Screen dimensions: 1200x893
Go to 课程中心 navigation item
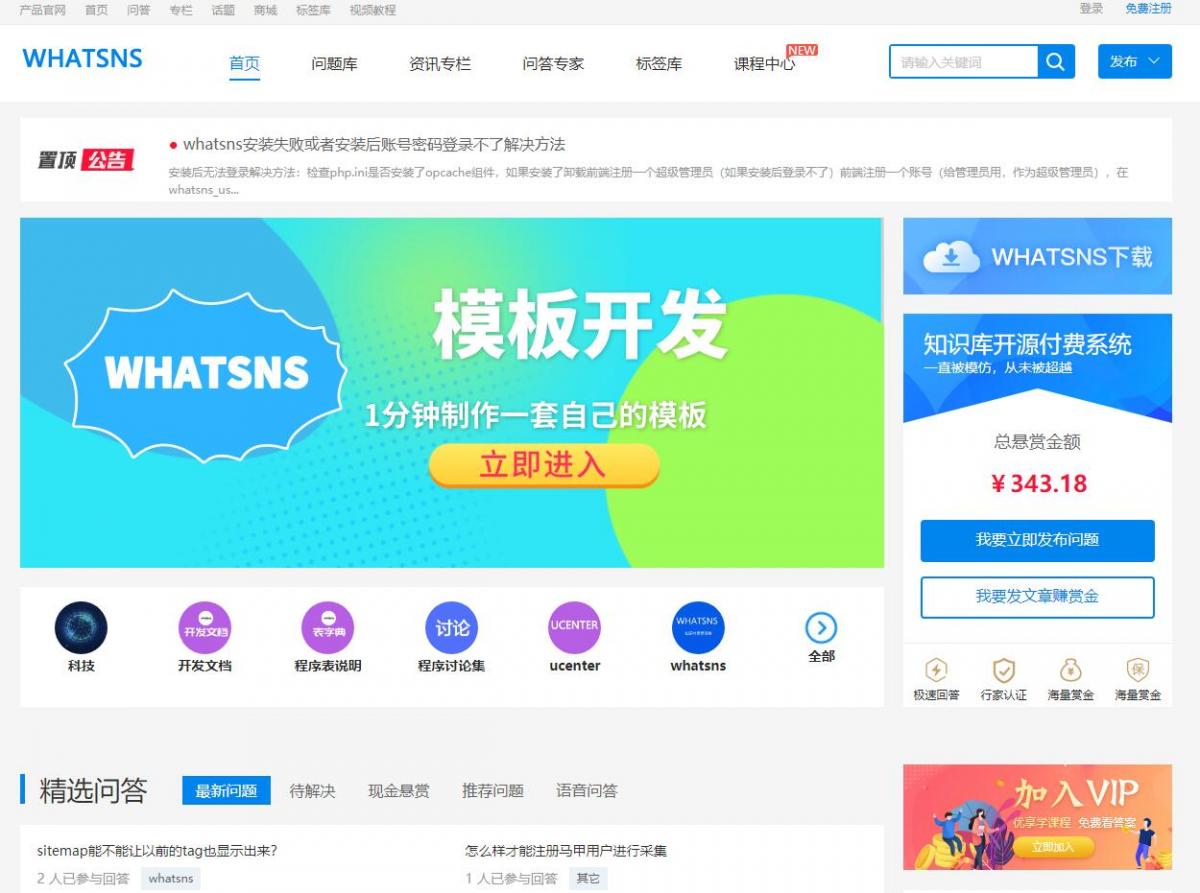[764, 64]
